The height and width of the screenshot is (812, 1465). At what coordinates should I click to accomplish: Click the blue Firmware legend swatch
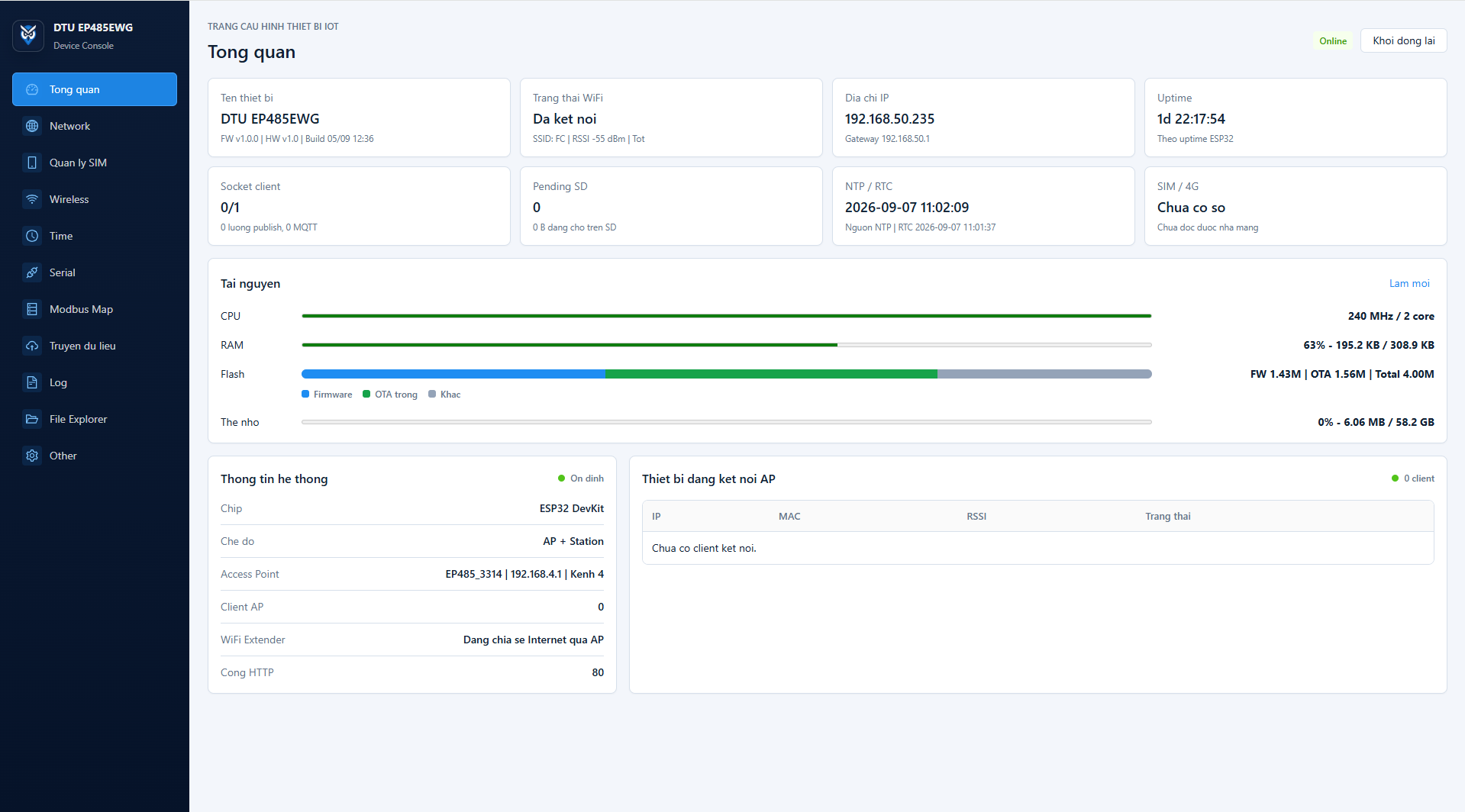click(x=305, y=394)
